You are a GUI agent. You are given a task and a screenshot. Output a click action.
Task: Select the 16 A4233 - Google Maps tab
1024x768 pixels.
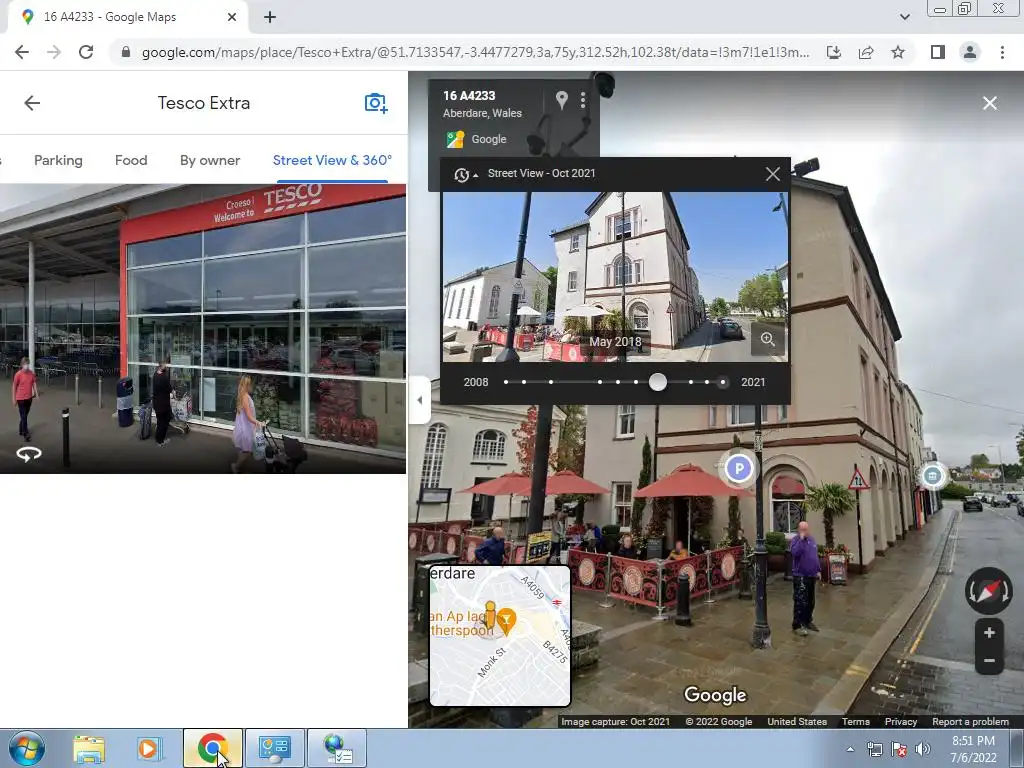point(127,18)
